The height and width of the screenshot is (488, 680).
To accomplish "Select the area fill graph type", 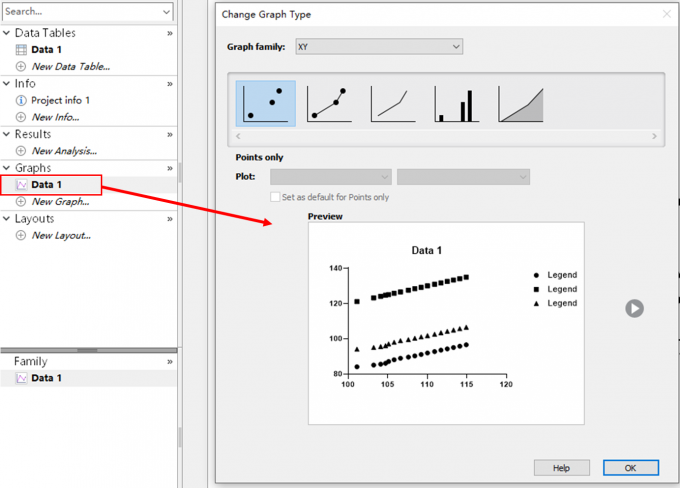I will [520, 104].
